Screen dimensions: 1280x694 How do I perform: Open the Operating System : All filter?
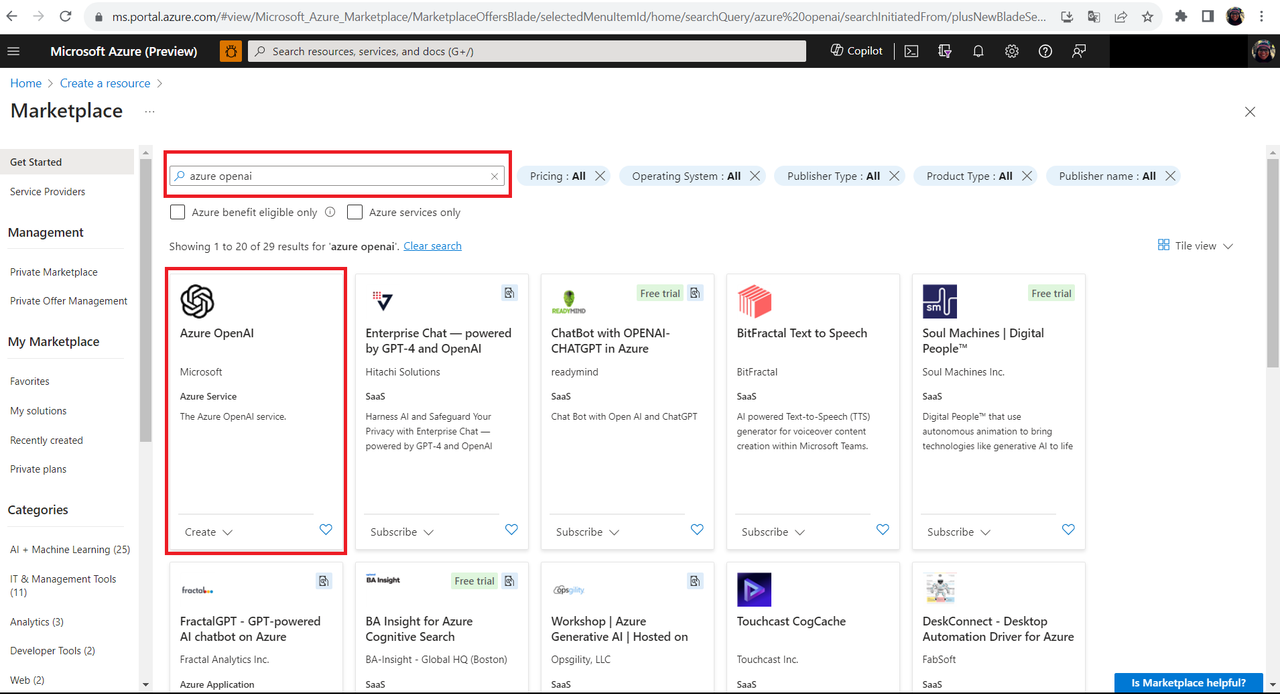click(x=686, y=176)
